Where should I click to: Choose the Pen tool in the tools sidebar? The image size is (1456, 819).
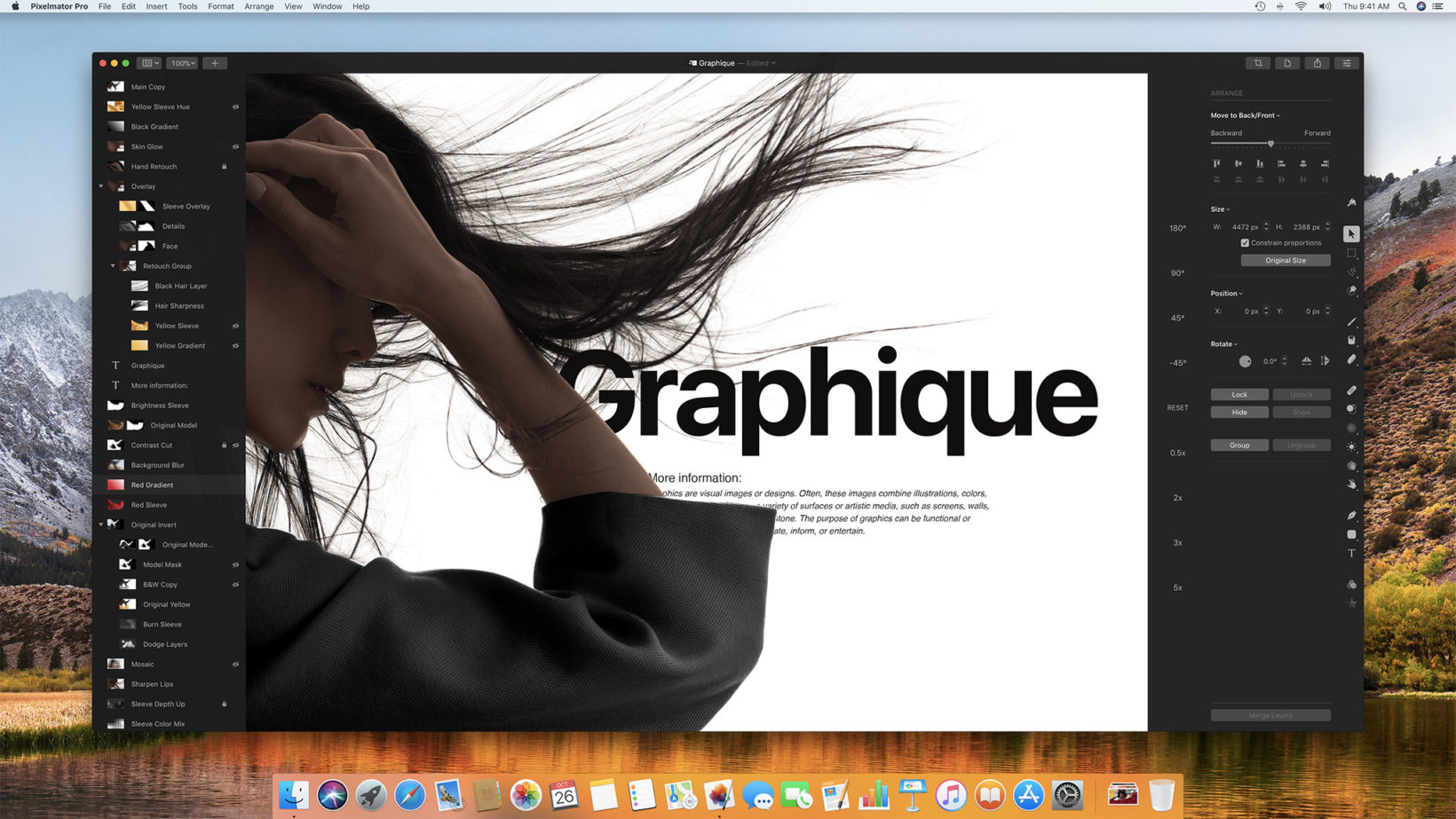click(1351, 516)
